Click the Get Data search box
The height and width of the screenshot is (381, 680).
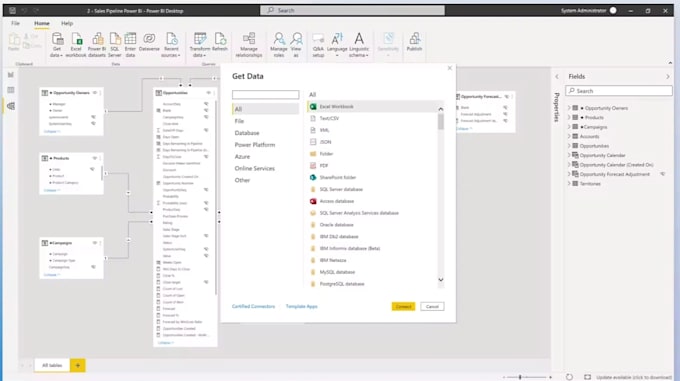[265, 94]
